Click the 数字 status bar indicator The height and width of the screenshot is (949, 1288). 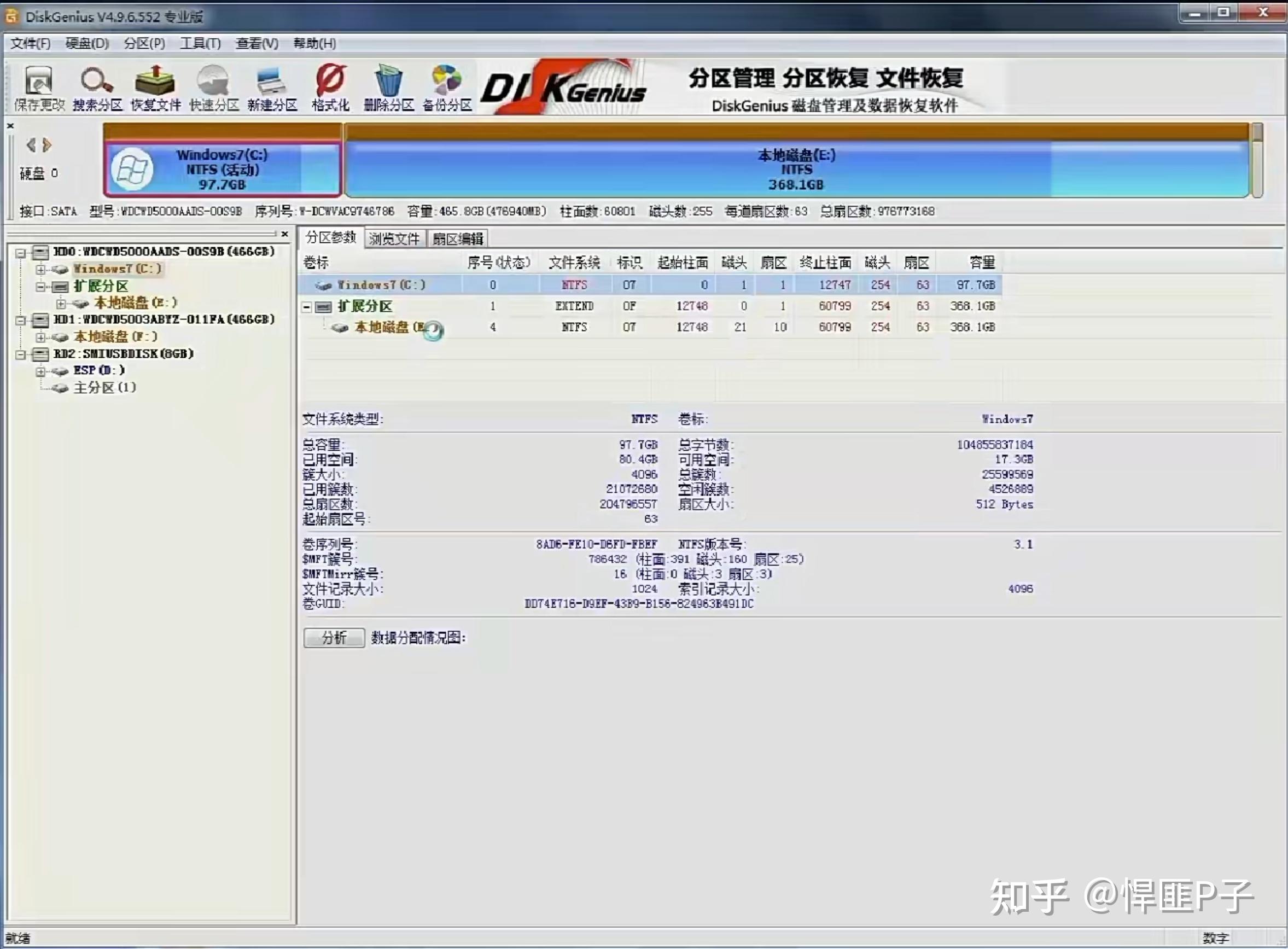pos(1216,938)
